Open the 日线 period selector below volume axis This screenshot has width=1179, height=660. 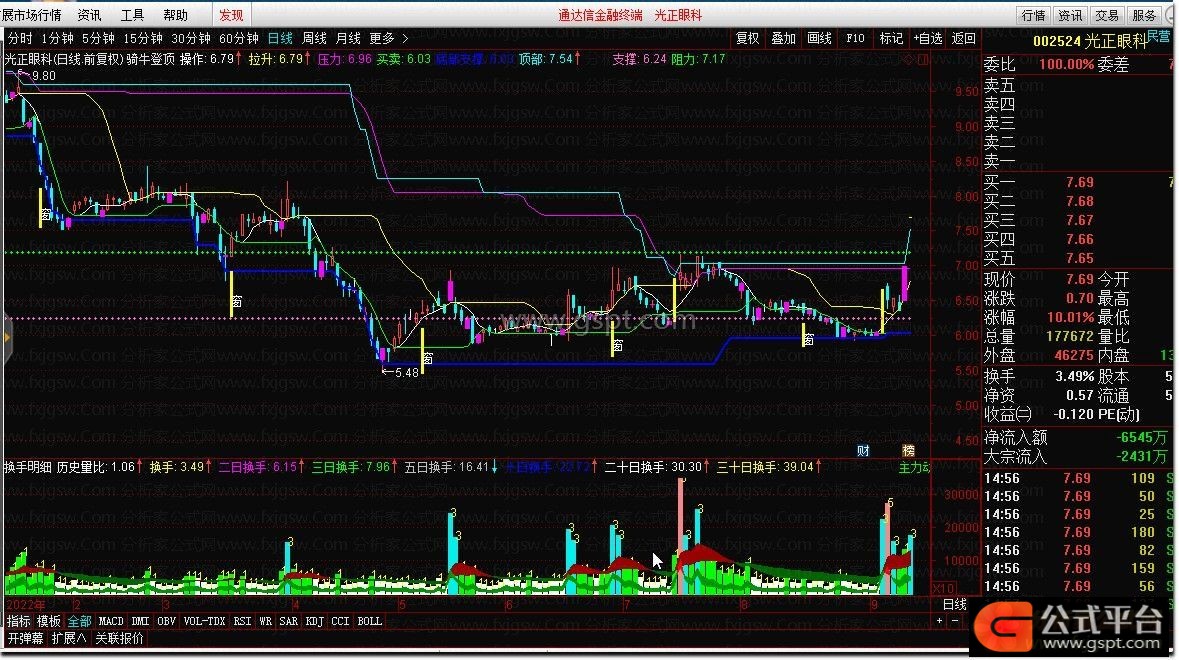coord(955,604)
